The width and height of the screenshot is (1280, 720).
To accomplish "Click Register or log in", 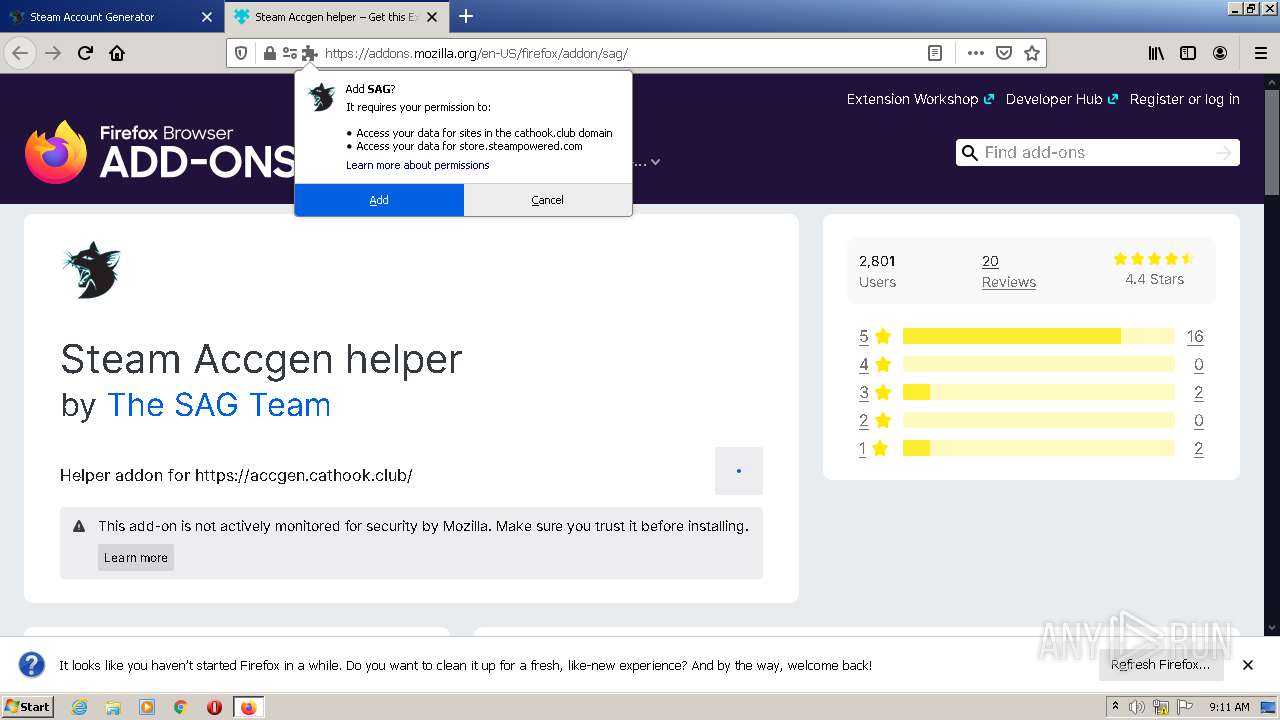I will coord(1184,99).
